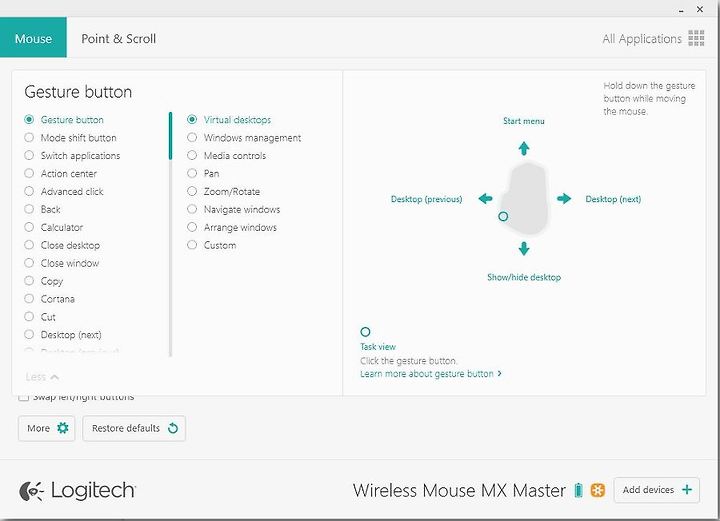Image resolution: width=720 pixels, height=521 pixels.
Task: Toggle Swap left/right buttons checkbox
Action: coord(23,397)
